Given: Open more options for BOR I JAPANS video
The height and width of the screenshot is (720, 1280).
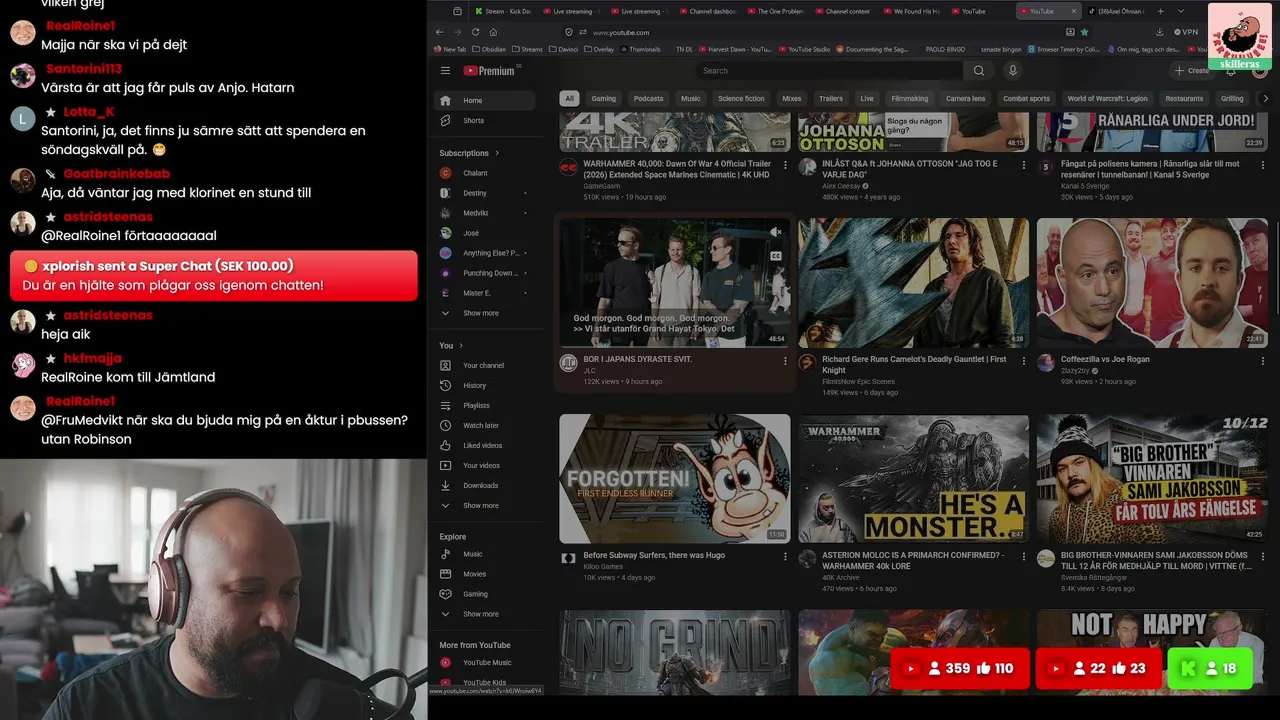Looking at the screenshot, I should [785, 360].
